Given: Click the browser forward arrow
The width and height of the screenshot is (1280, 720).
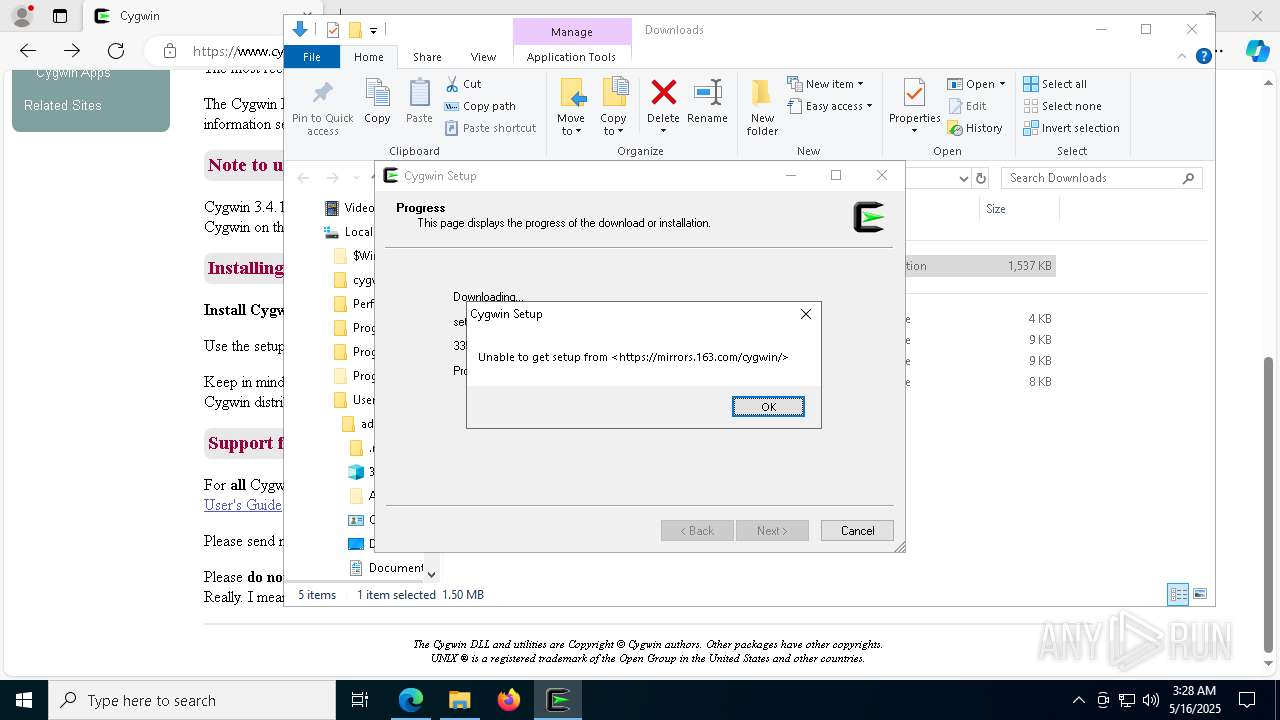Looking at the screenshot, I should point(72,51).
